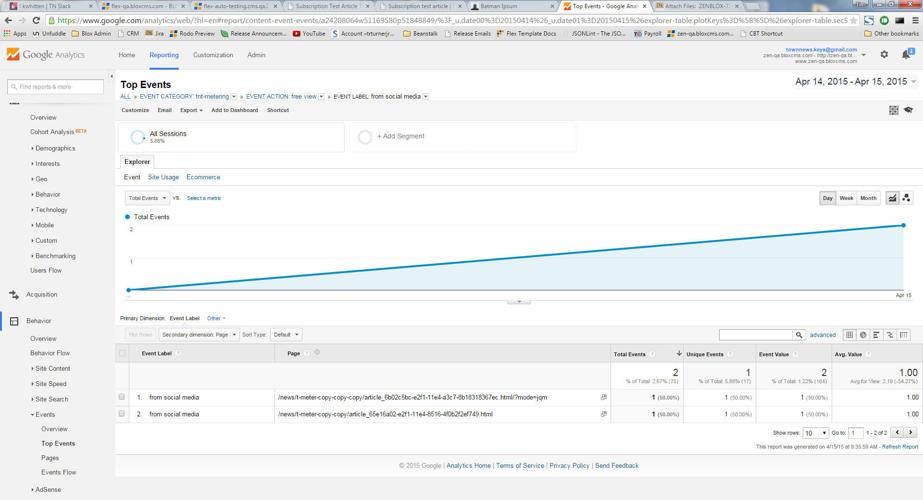This screenshot has height=500, width=923.
Task: Open the notifications bell icon
Action: click(x=908, y=55)
